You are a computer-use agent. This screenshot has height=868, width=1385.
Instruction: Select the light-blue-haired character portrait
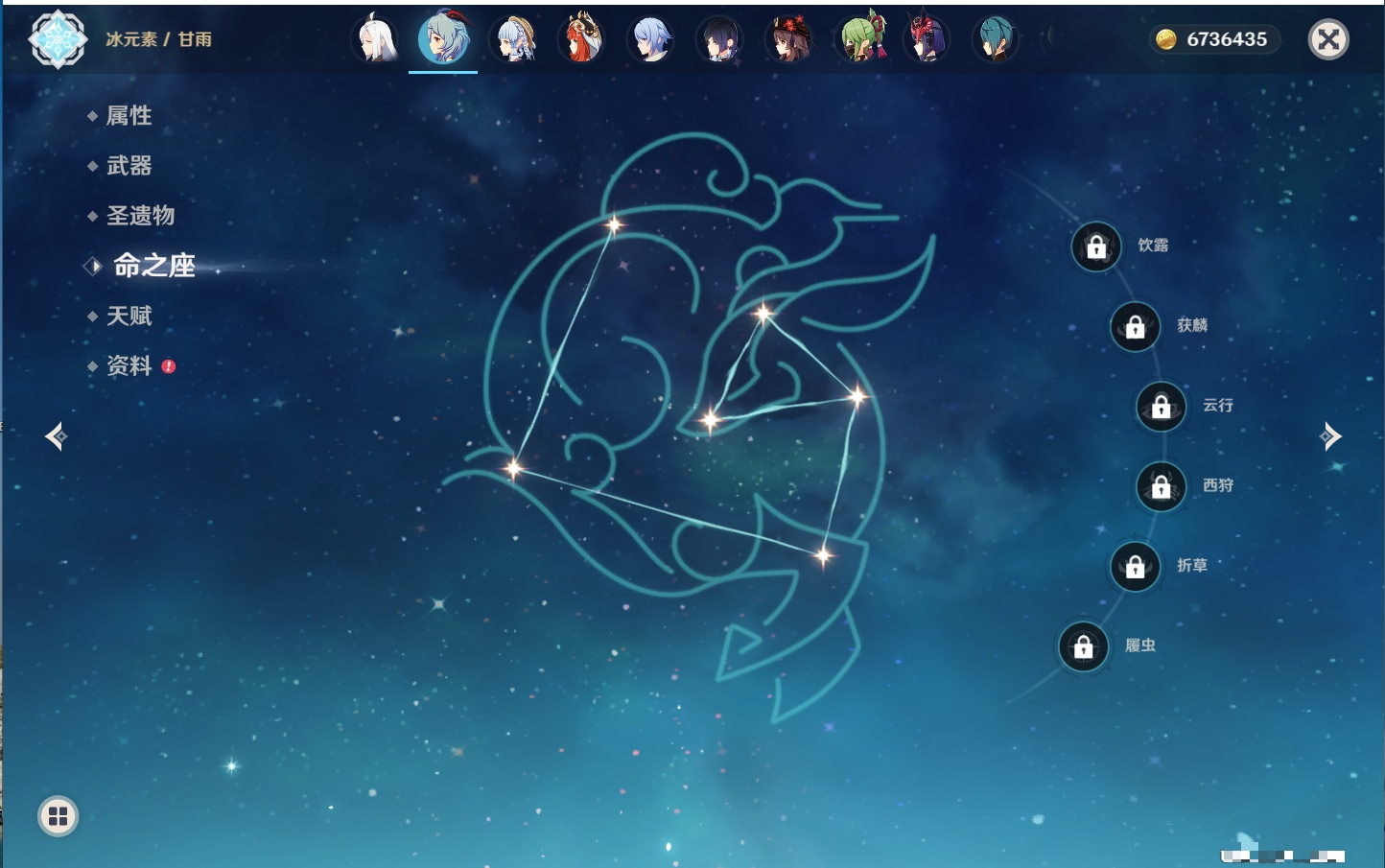[651, 39]
